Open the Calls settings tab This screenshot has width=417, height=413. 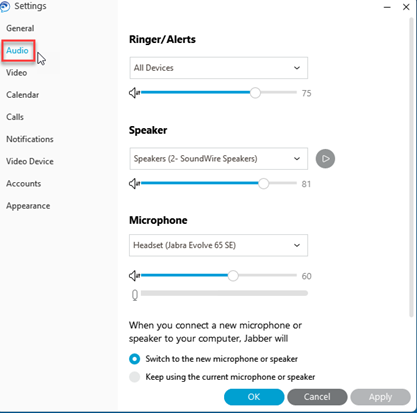[x=15, y=117]
